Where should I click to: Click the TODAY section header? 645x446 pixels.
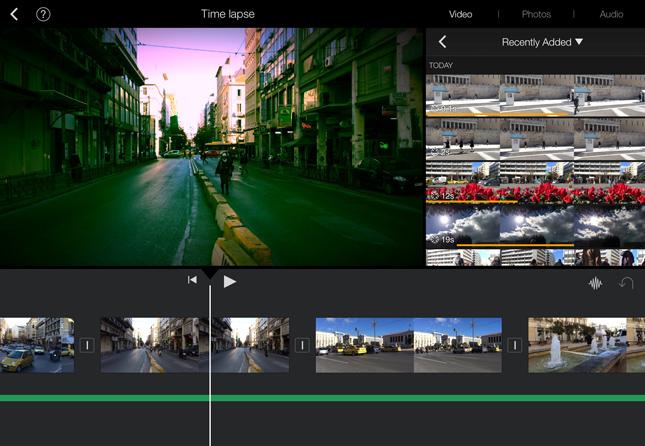coord(441,65)
